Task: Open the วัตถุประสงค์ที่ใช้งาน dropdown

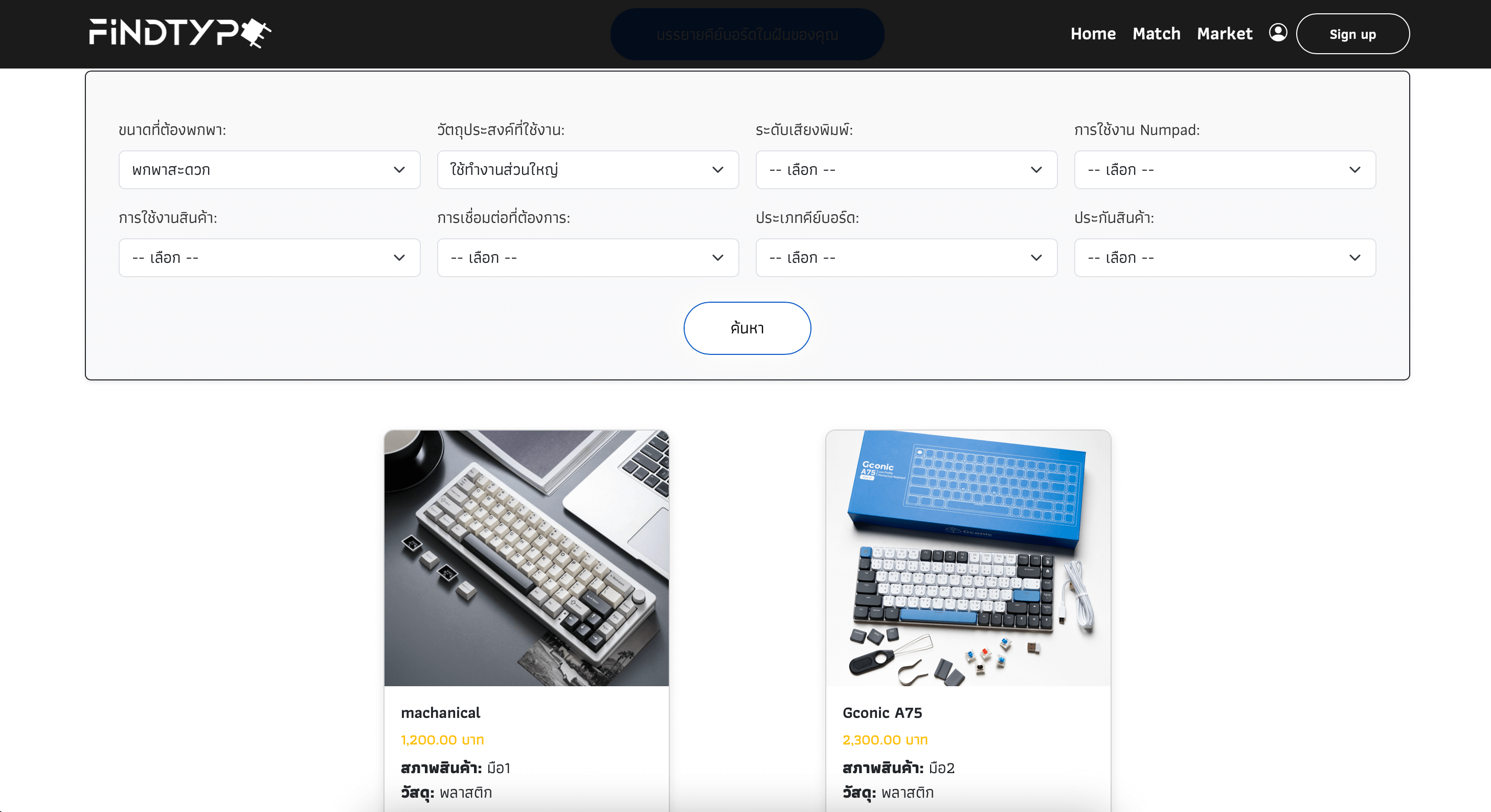Action: 588,170
